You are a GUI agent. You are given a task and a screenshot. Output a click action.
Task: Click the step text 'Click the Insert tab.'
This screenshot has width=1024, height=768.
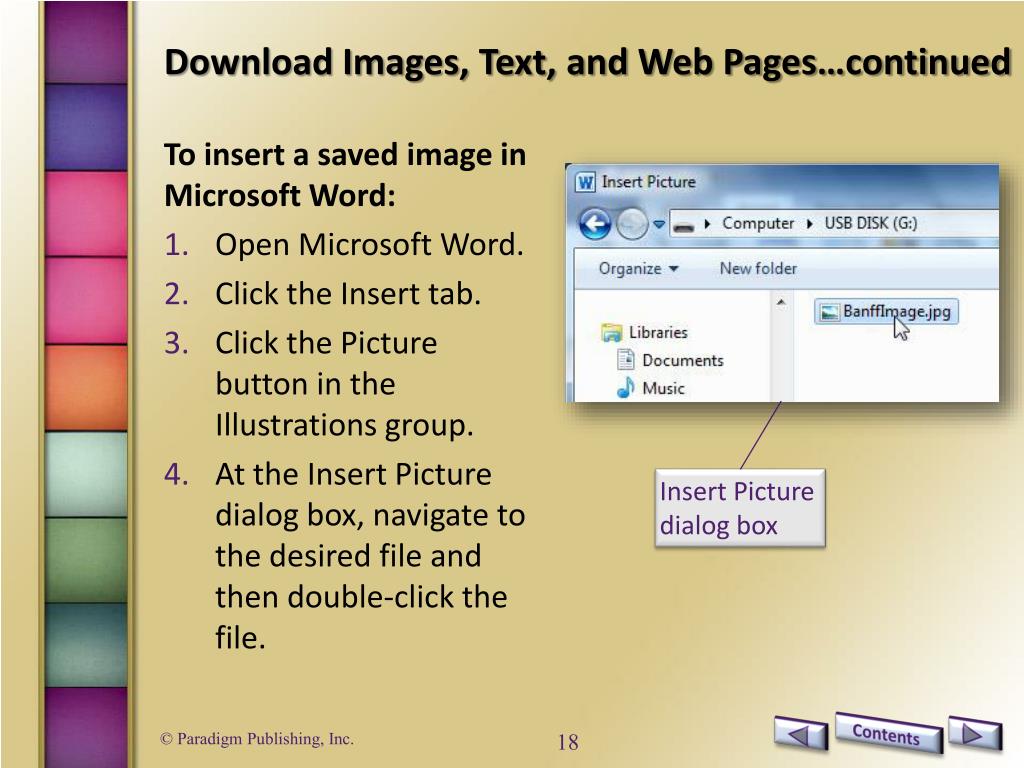[348, 294]
